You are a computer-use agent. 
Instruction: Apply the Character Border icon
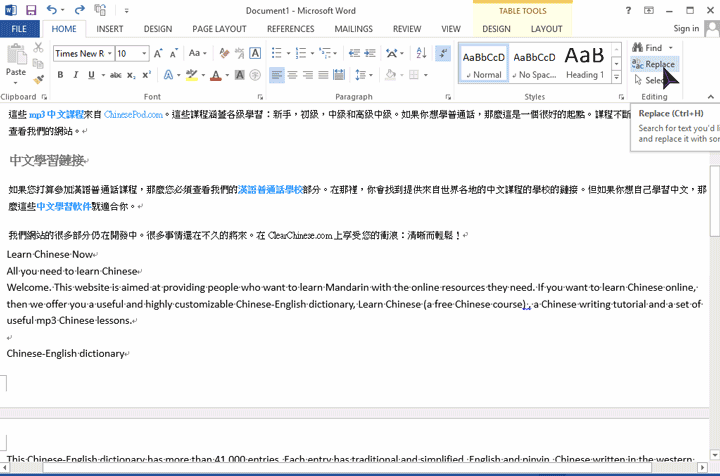(x=255, y=53)
